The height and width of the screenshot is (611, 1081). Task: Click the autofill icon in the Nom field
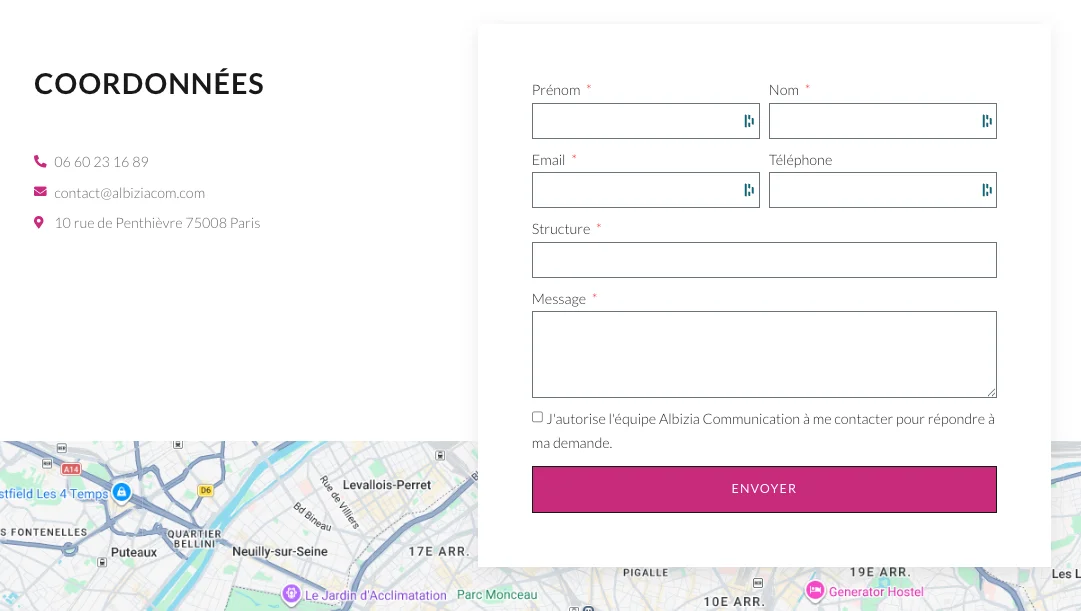point(987,121)
